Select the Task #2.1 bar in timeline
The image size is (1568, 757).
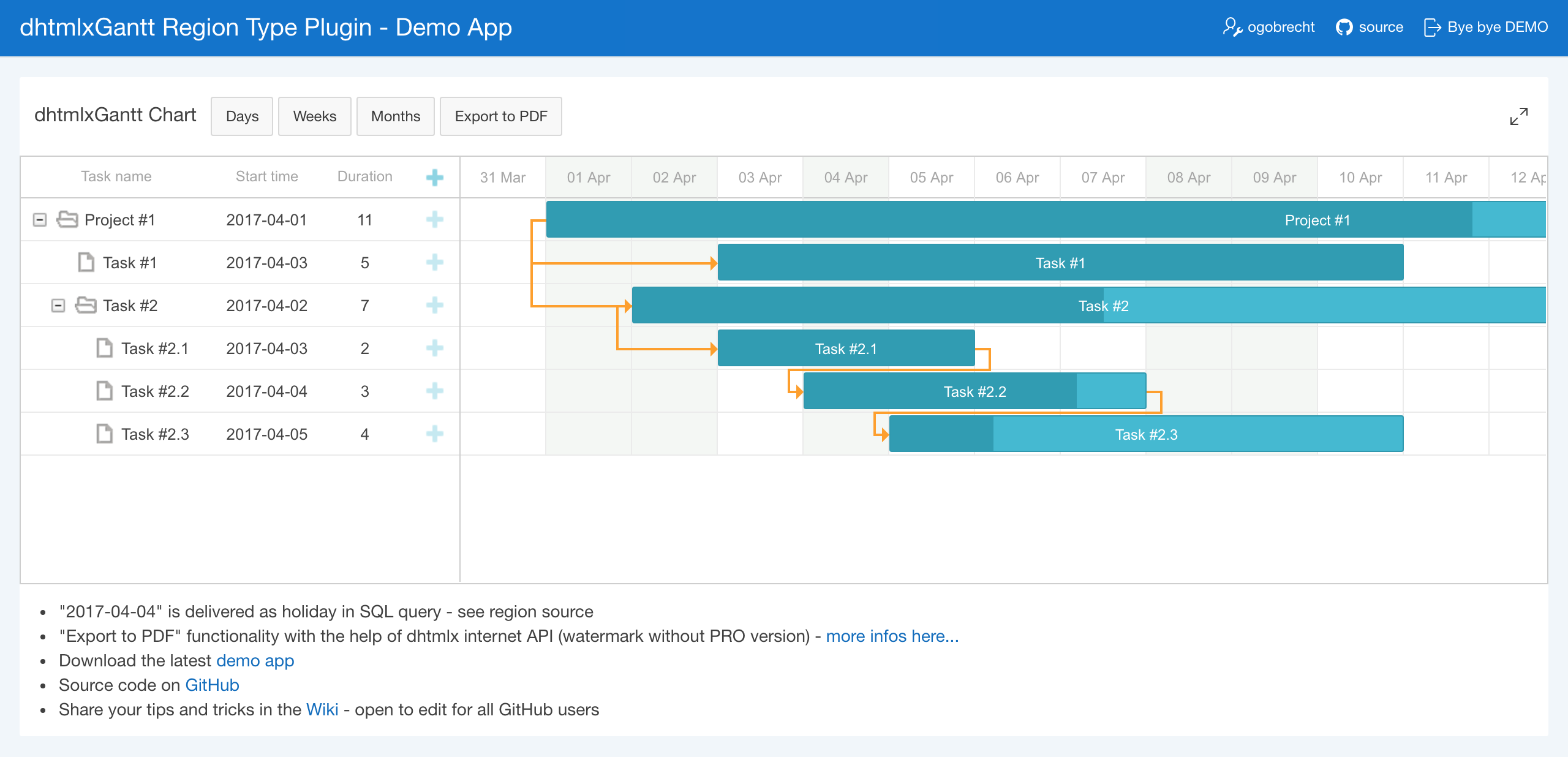coord(845,348)
